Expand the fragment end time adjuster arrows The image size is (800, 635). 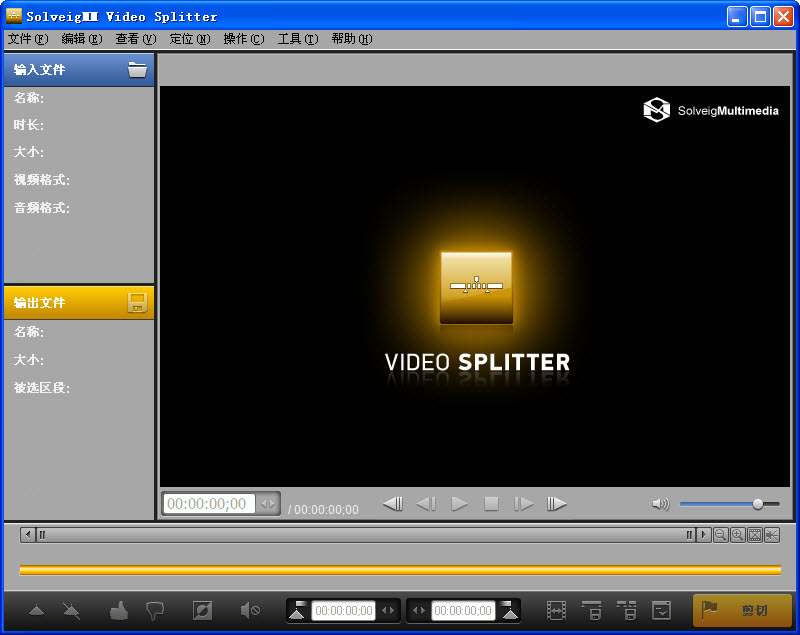point(419,610)
